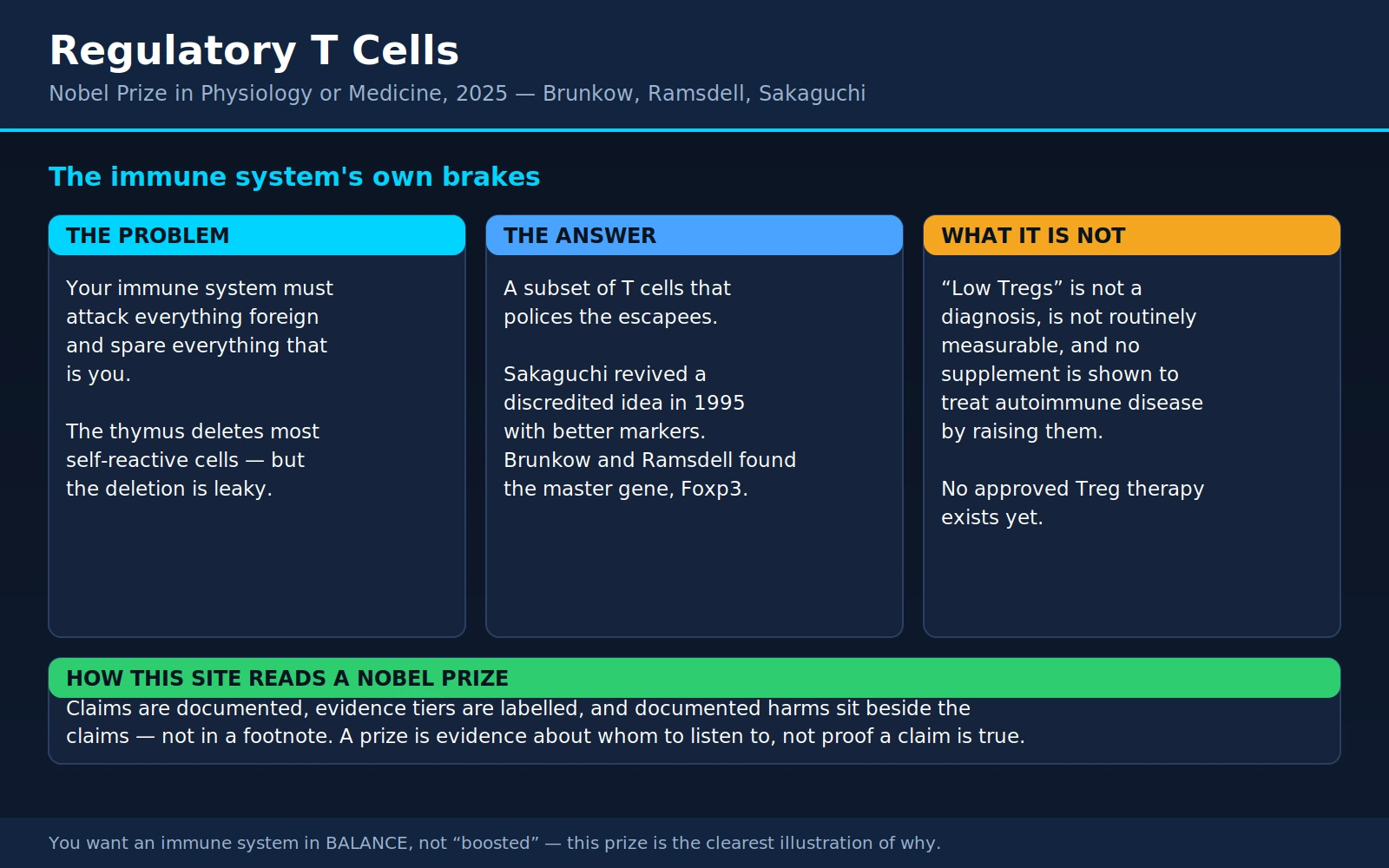The image size is (1389, 868).
Task: Click the footer BALANCE not boosted note
Action: pos(495,843)
